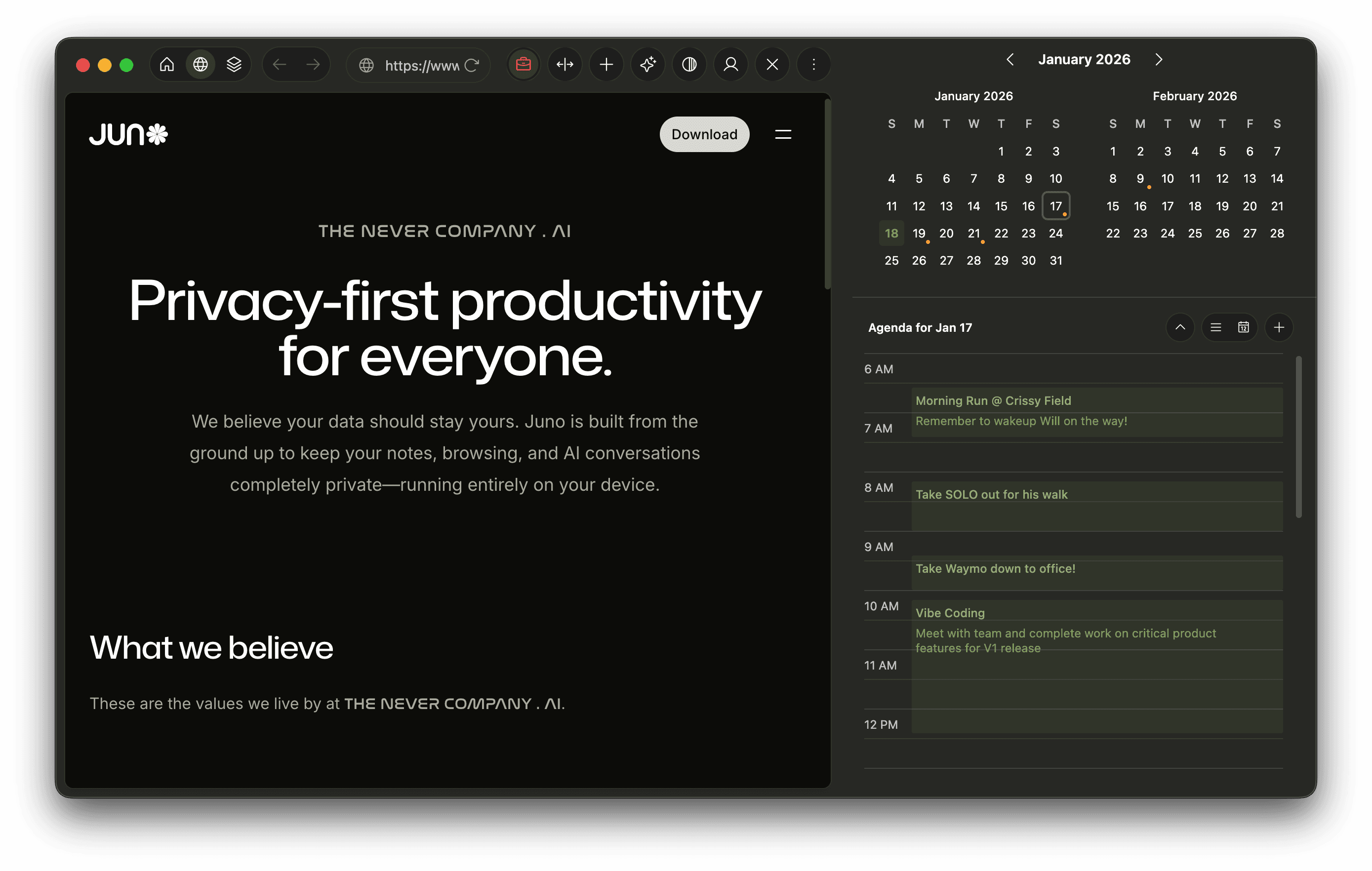Go to previous month with the left chevron
The height and width of the screenshot is (871, 1372).
[x=1011, y=59]
